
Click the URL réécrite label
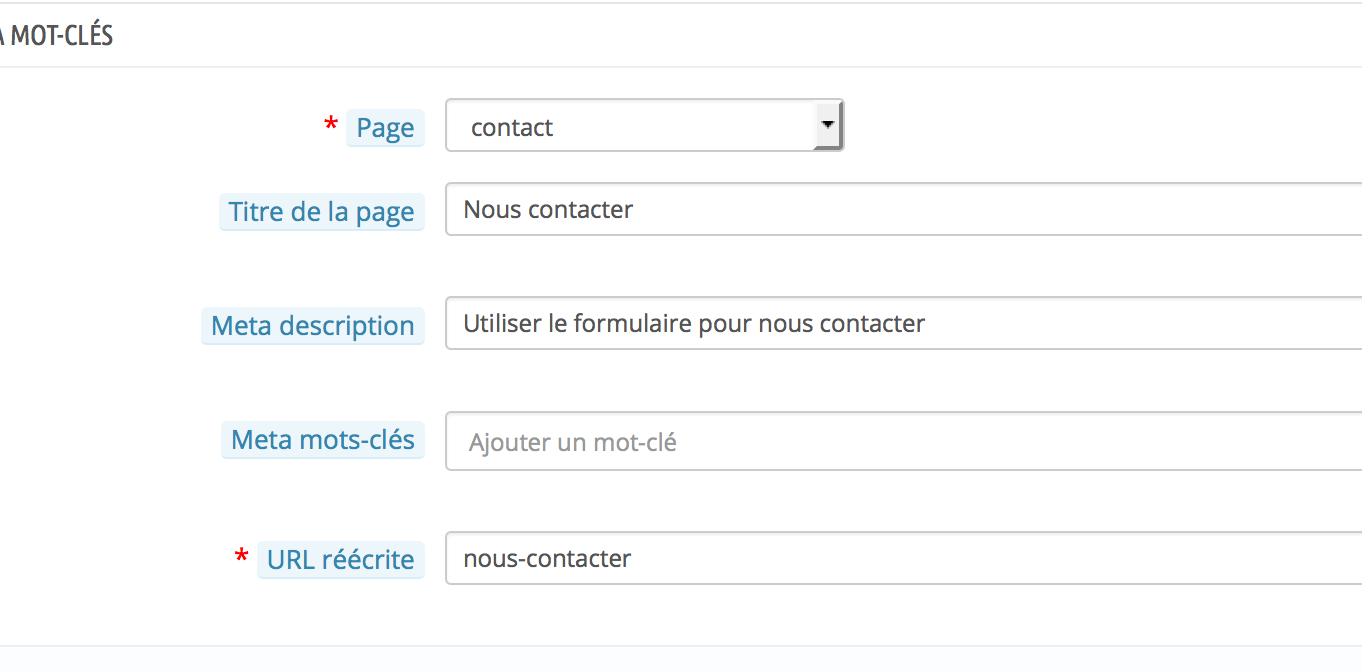click(x=340, y=560)
